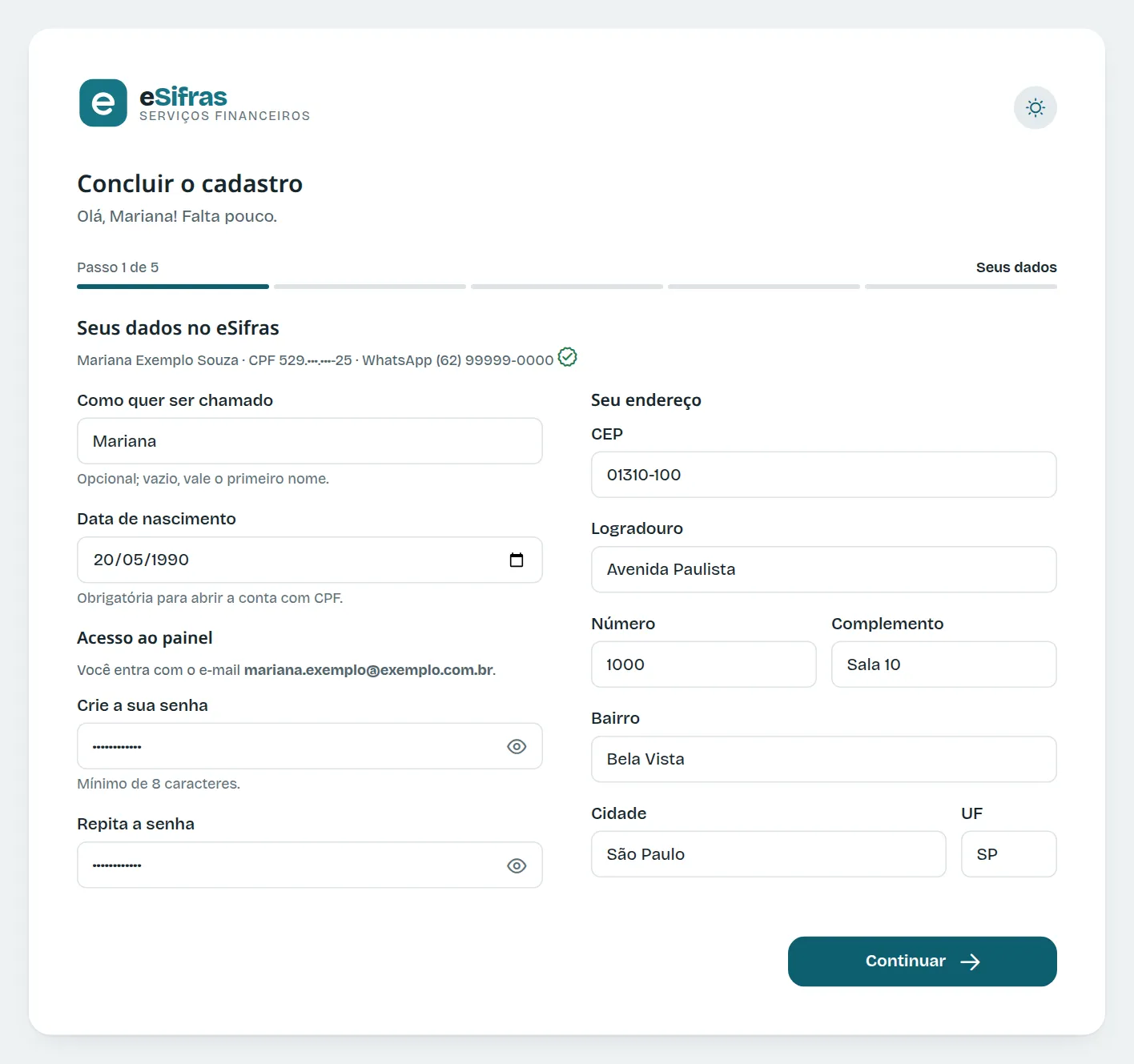Image resolution: width=1134 pixels, height=1064 pixels.
Task: Click the 'Passo 1 de 5' step label
Action: (x=118, y=267)
